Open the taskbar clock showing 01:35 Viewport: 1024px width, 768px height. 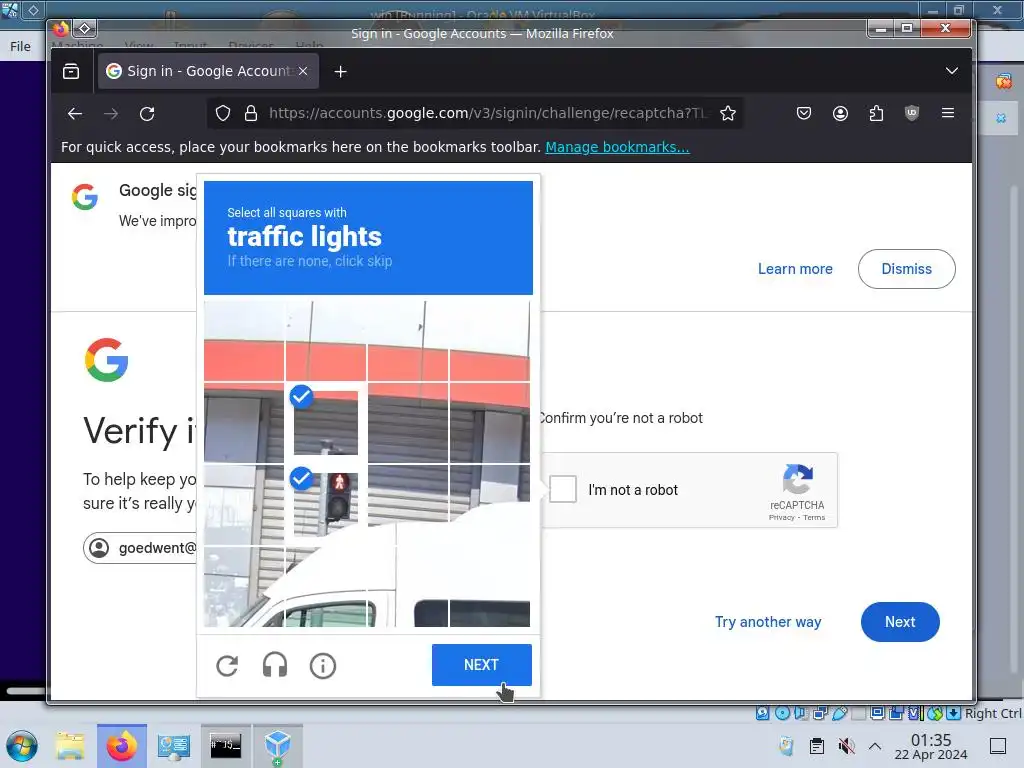pos(931,746)
